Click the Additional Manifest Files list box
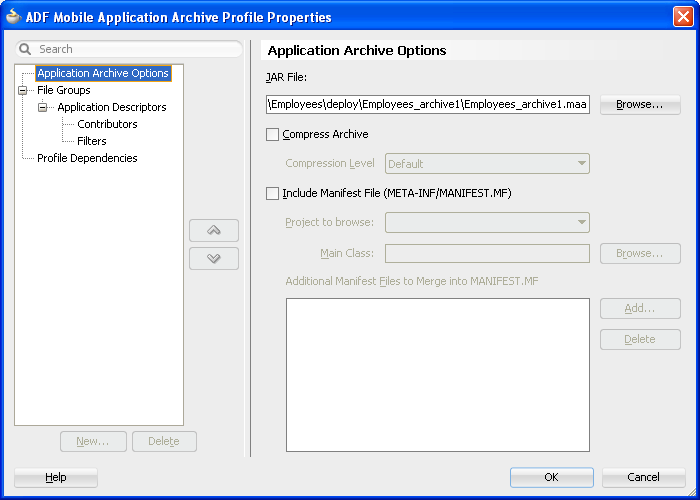700x500 pixels. [438, 375]
